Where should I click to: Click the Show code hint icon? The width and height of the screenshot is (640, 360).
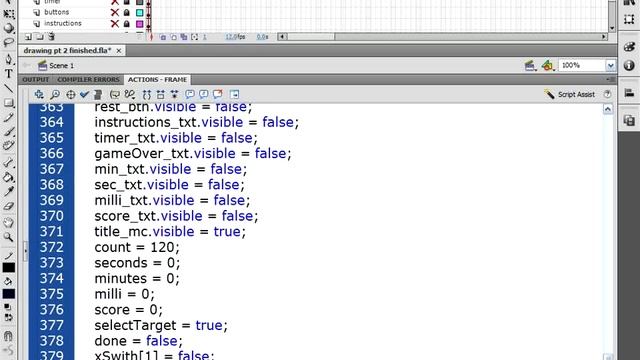(115, 94)
